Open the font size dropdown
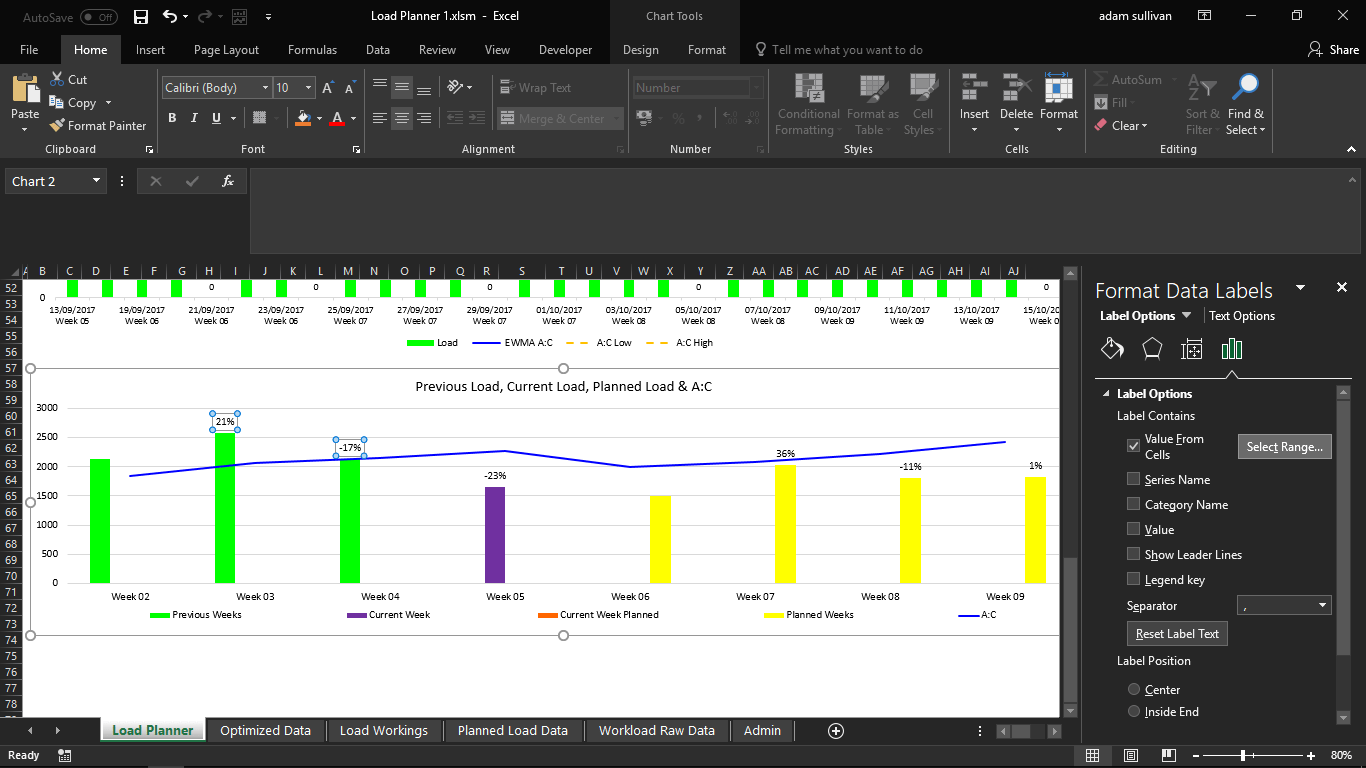 pos(306,87)
